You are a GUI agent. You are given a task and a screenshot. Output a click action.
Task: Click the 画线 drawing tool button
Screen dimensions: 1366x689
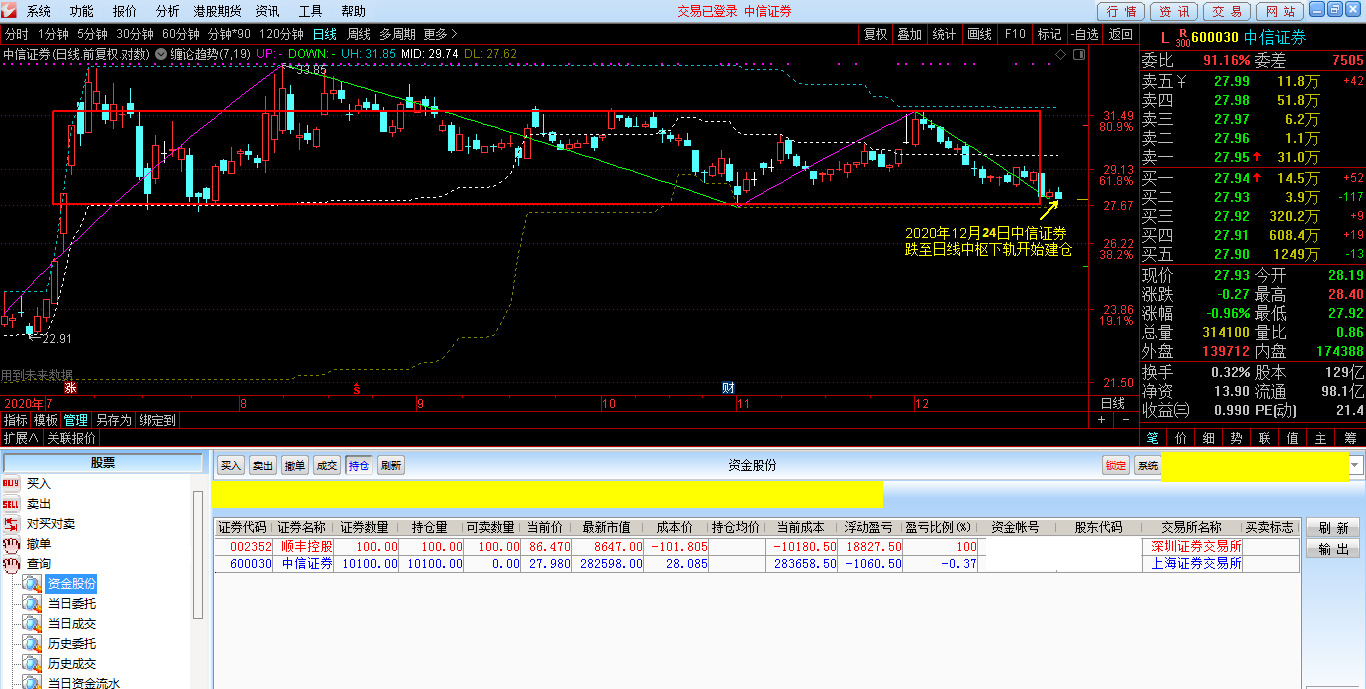[979, 34]
